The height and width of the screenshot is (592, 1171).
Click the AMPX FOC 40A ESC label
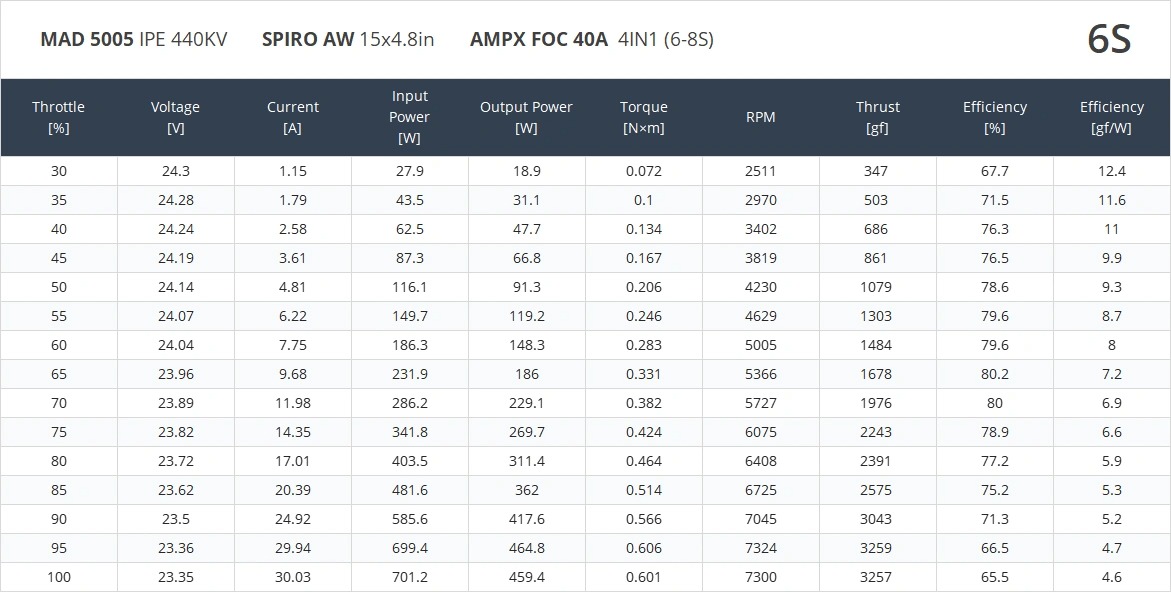coord(591,40)
